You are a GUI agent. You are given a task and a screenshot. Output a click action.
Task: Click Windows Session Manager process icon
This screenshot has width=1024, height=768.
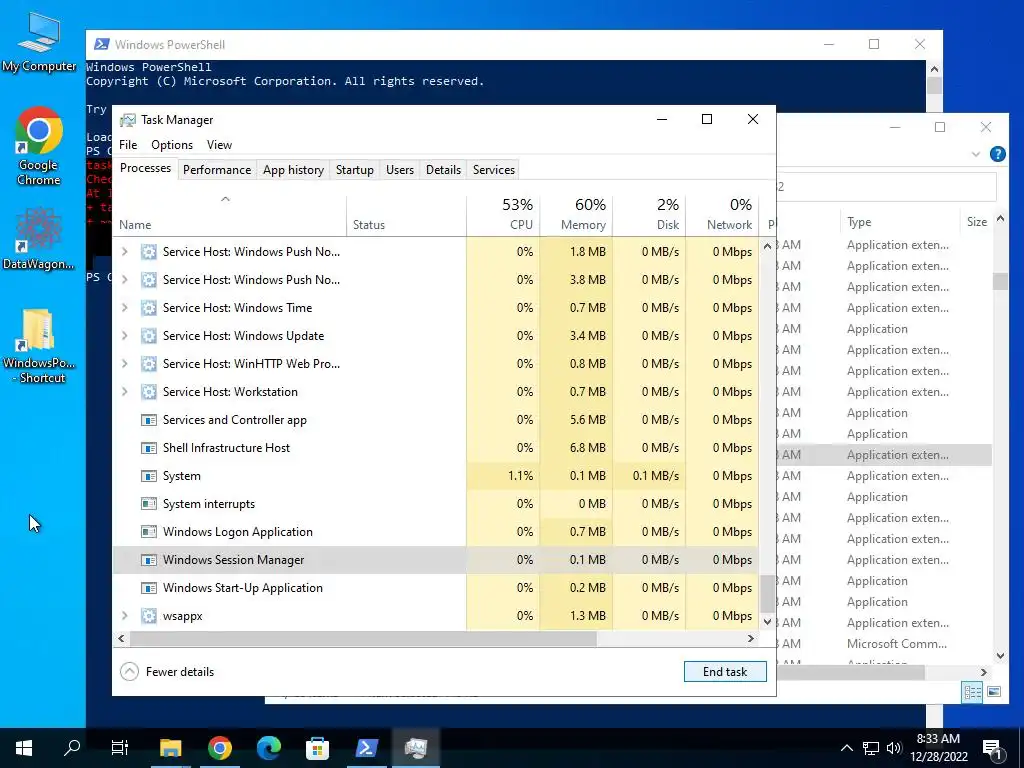[x=149, y=560]
